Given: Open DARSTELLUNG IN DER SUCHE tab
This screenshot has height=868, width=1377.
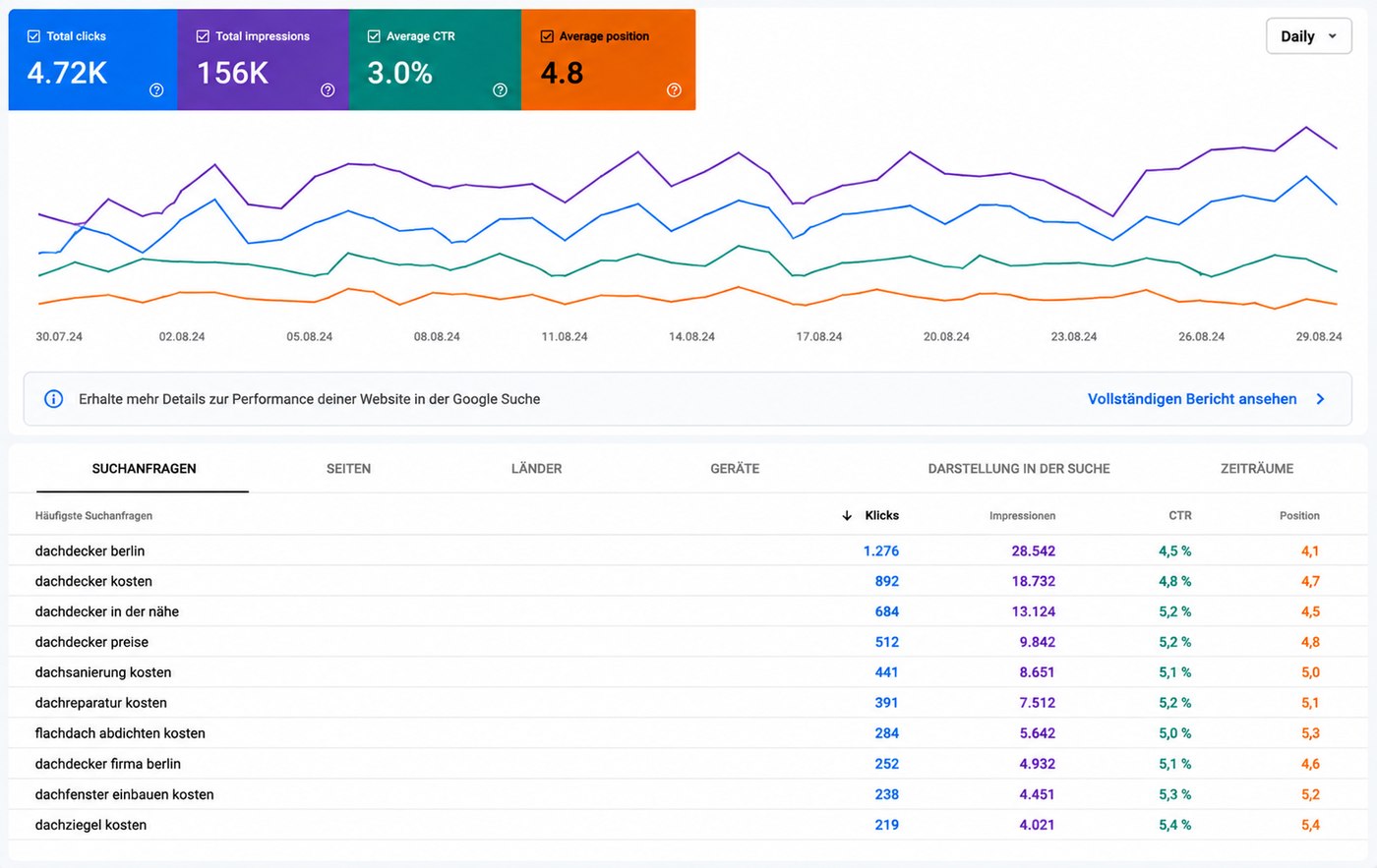Looking at the screenshot, I should (1019, 469).
